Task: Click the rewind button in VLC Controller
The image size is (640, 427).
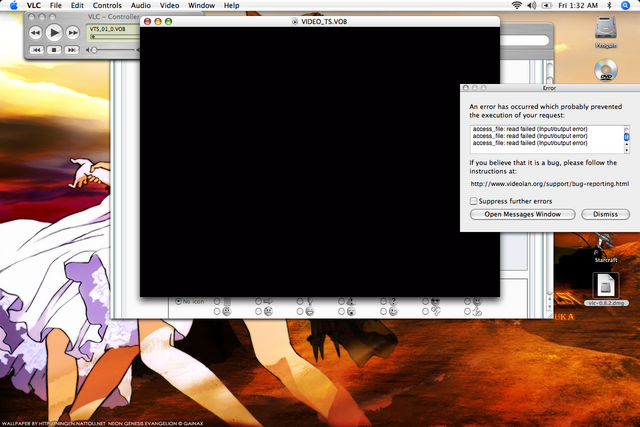Action: 36,33
